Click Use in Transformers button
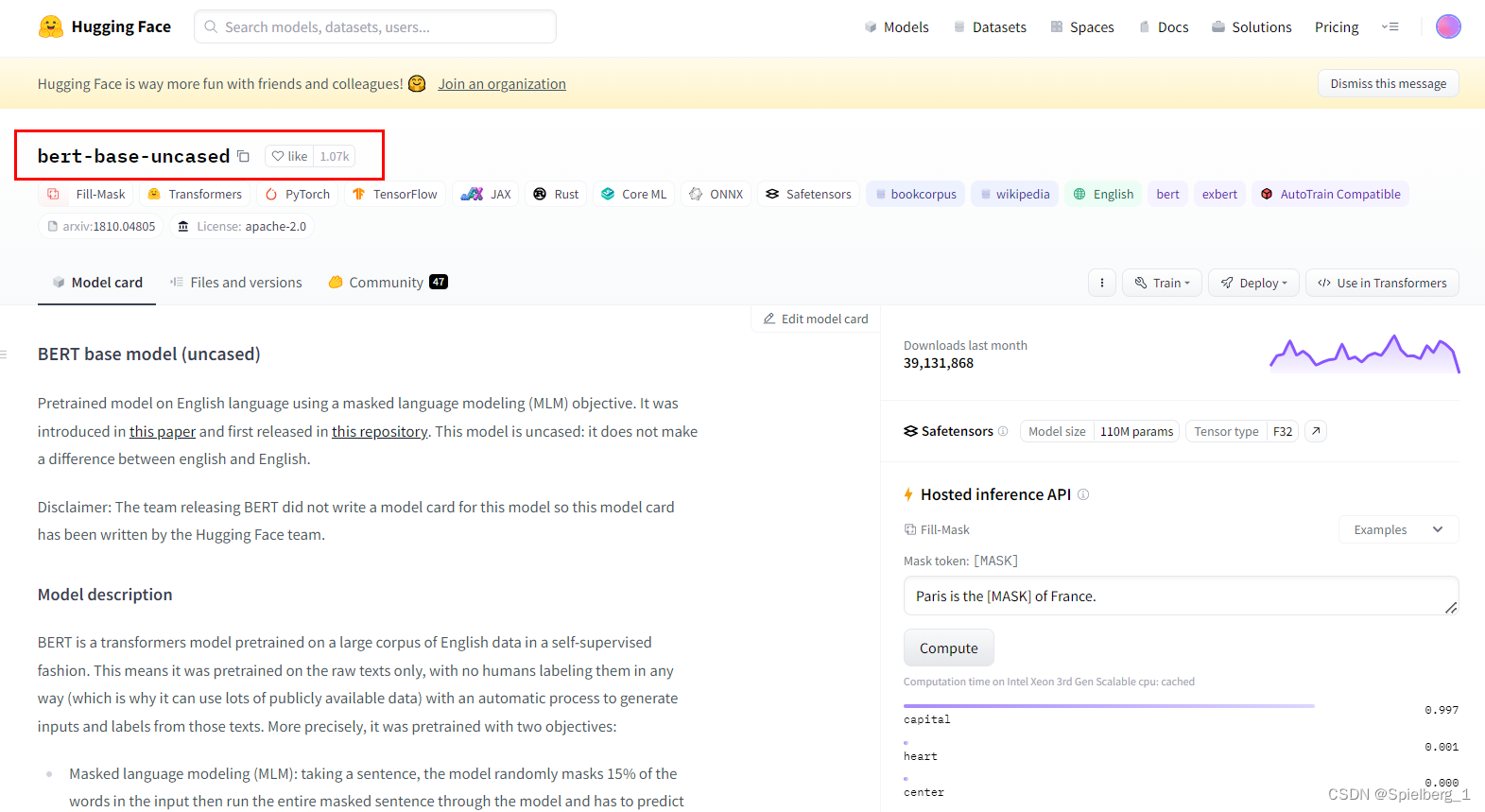1485x812 pixels. [1382, 283]
